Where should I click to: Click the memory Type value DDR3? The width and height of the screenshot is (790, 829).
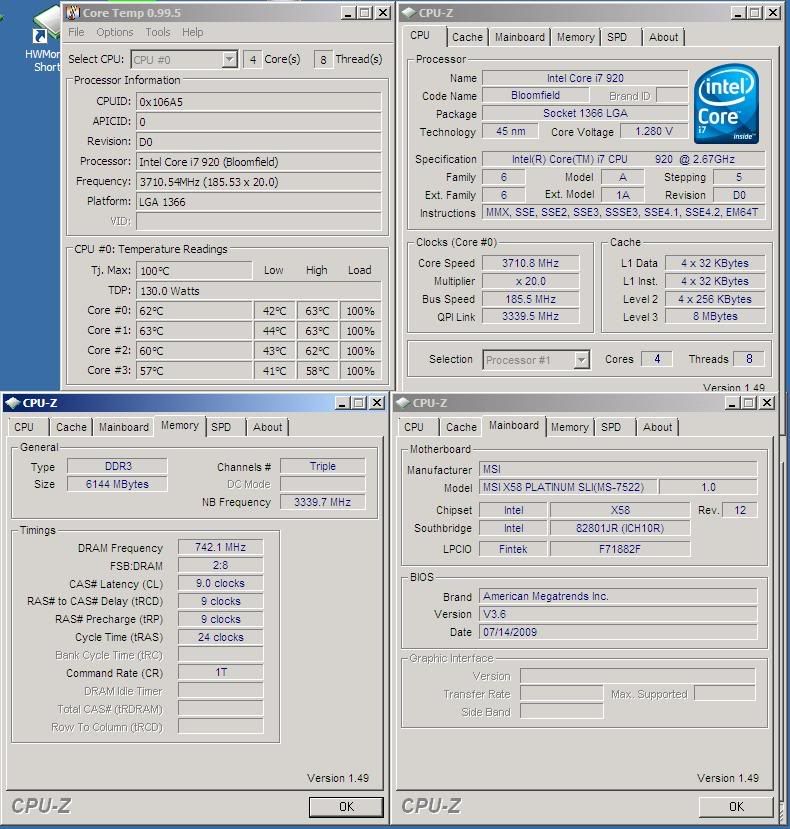point(117,466)
